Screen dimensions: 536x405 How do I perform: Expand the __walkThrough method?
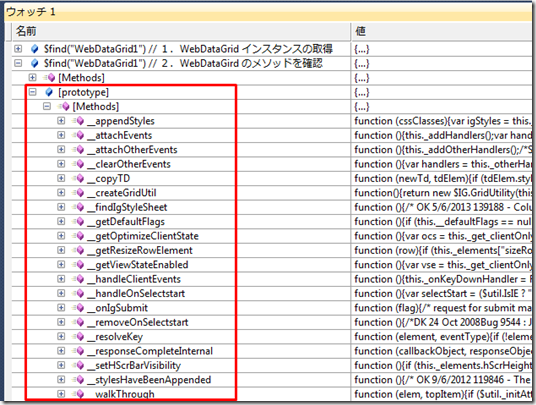pos(61,394)
